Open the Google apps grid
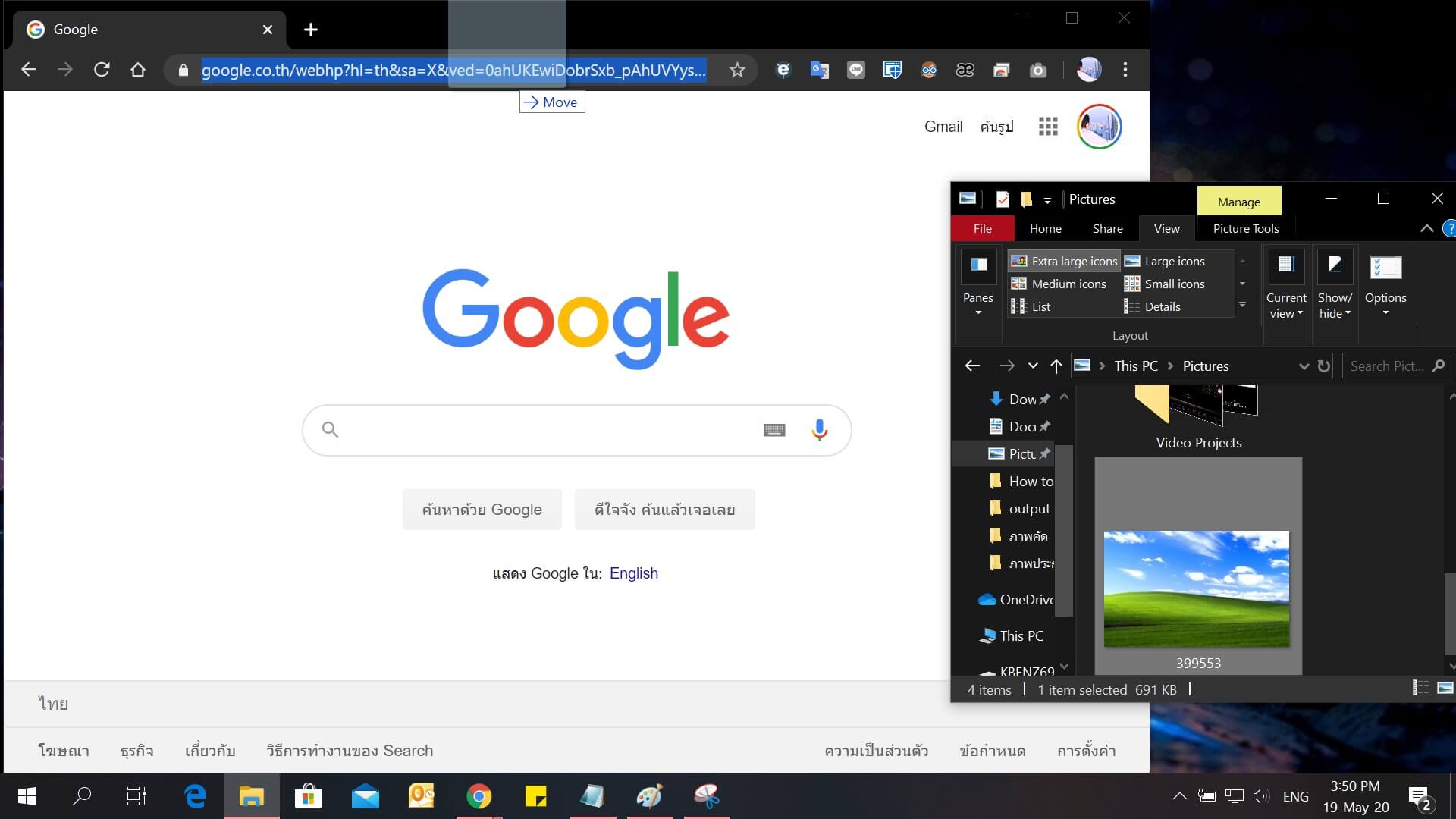Image resolution: width=1456 pixels, height=819 pixels. pyautogui.click(x=1047, y=127)
